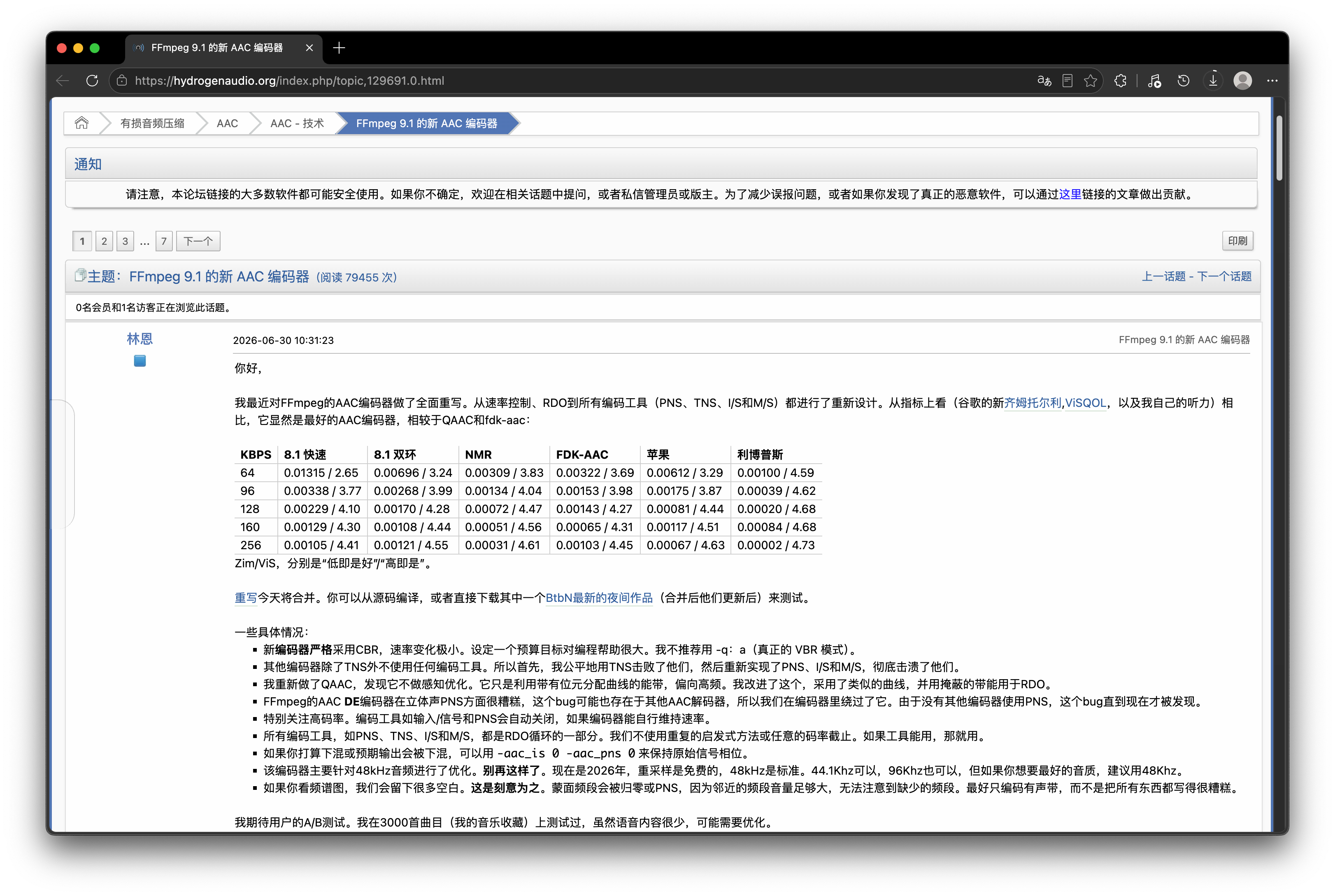Open the media control icon
Screen dimensions: 1335x896
(x=1154, y=81)
